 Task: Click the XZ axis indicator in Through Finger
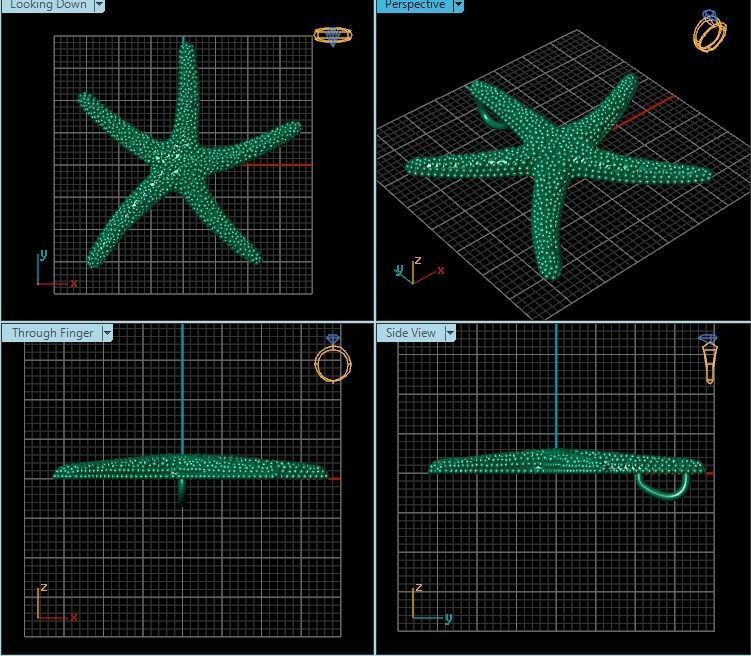tap(57, 603)
